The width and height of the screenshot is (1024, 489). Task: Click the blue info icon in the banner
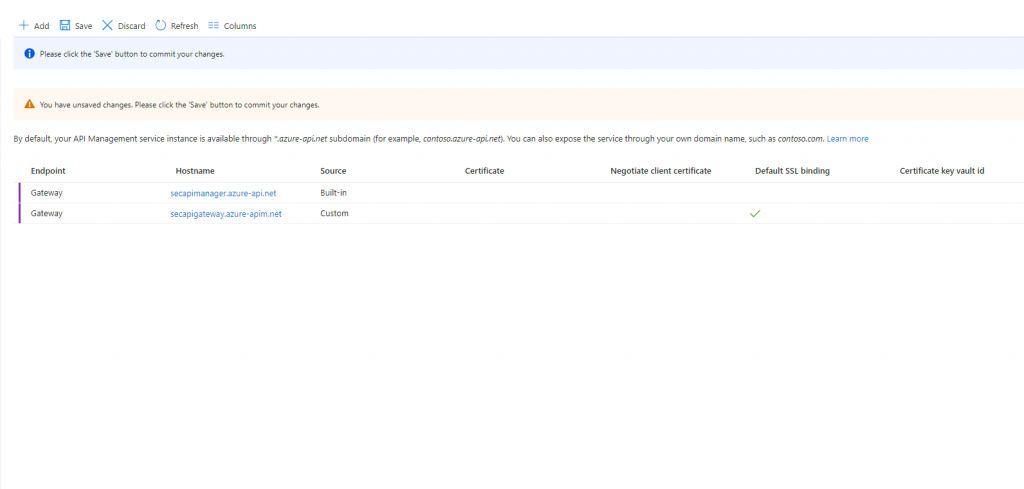(x=29, y=54)
